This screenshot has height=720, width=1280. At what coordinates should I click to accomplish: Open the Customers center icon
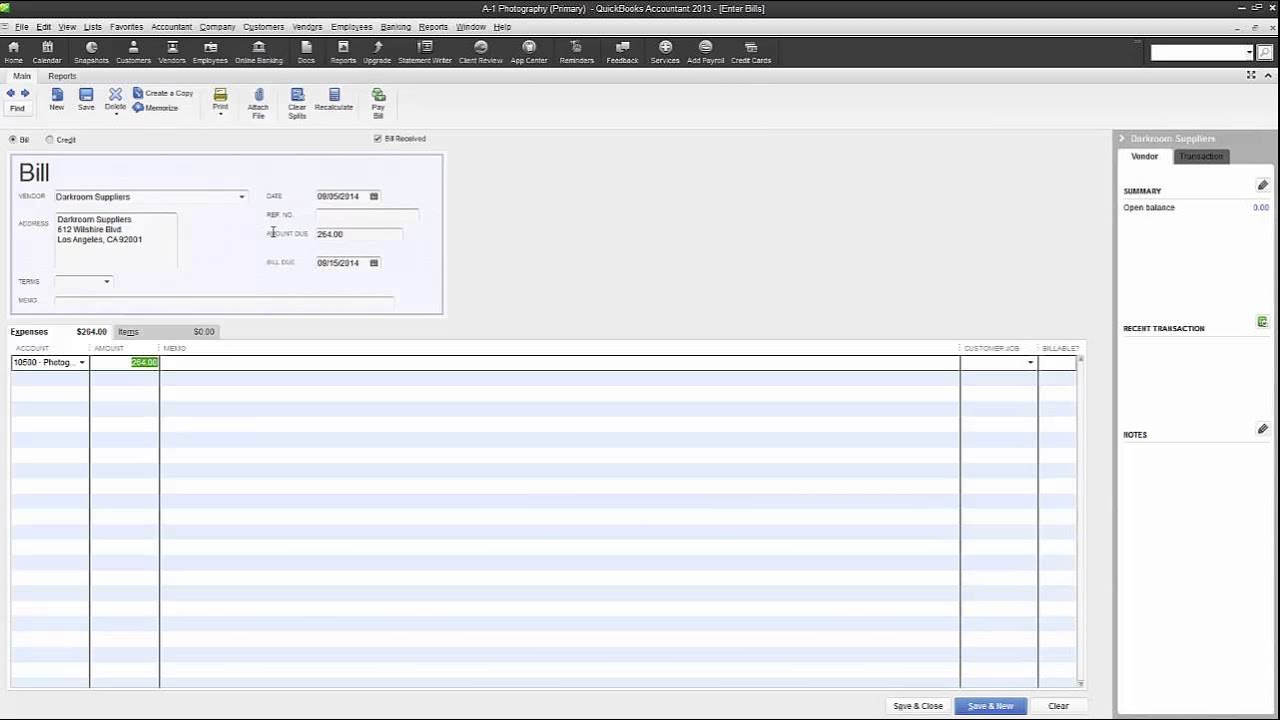[133, 52]
